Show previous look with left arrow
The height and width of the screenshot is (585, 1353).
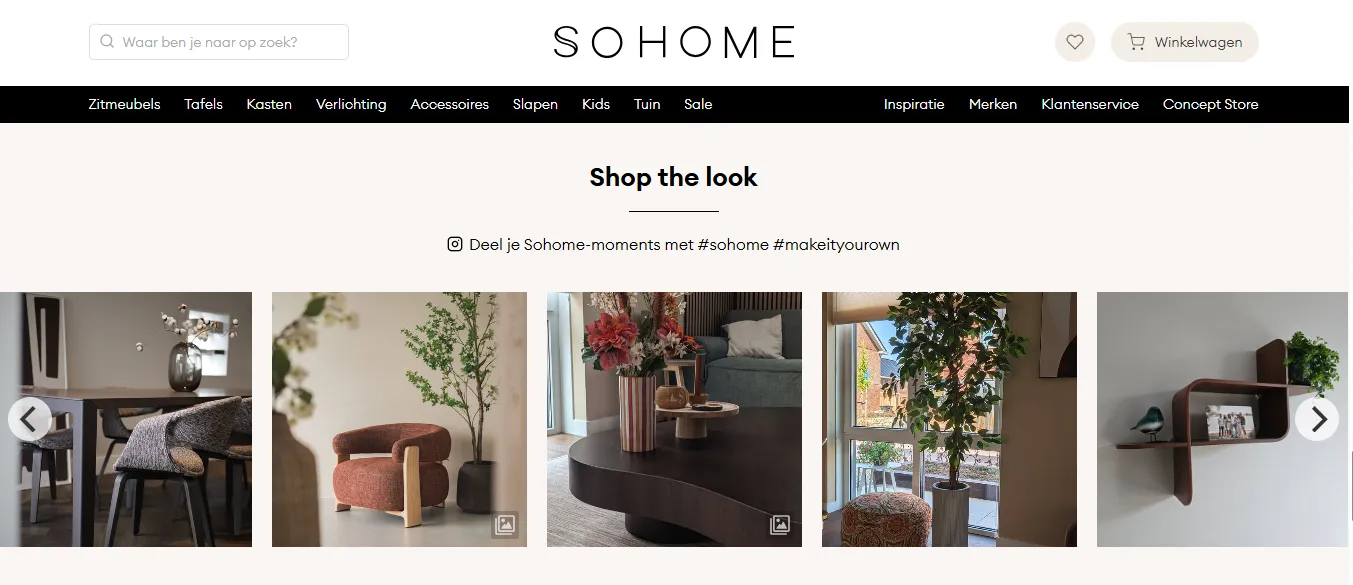(30, 419)
